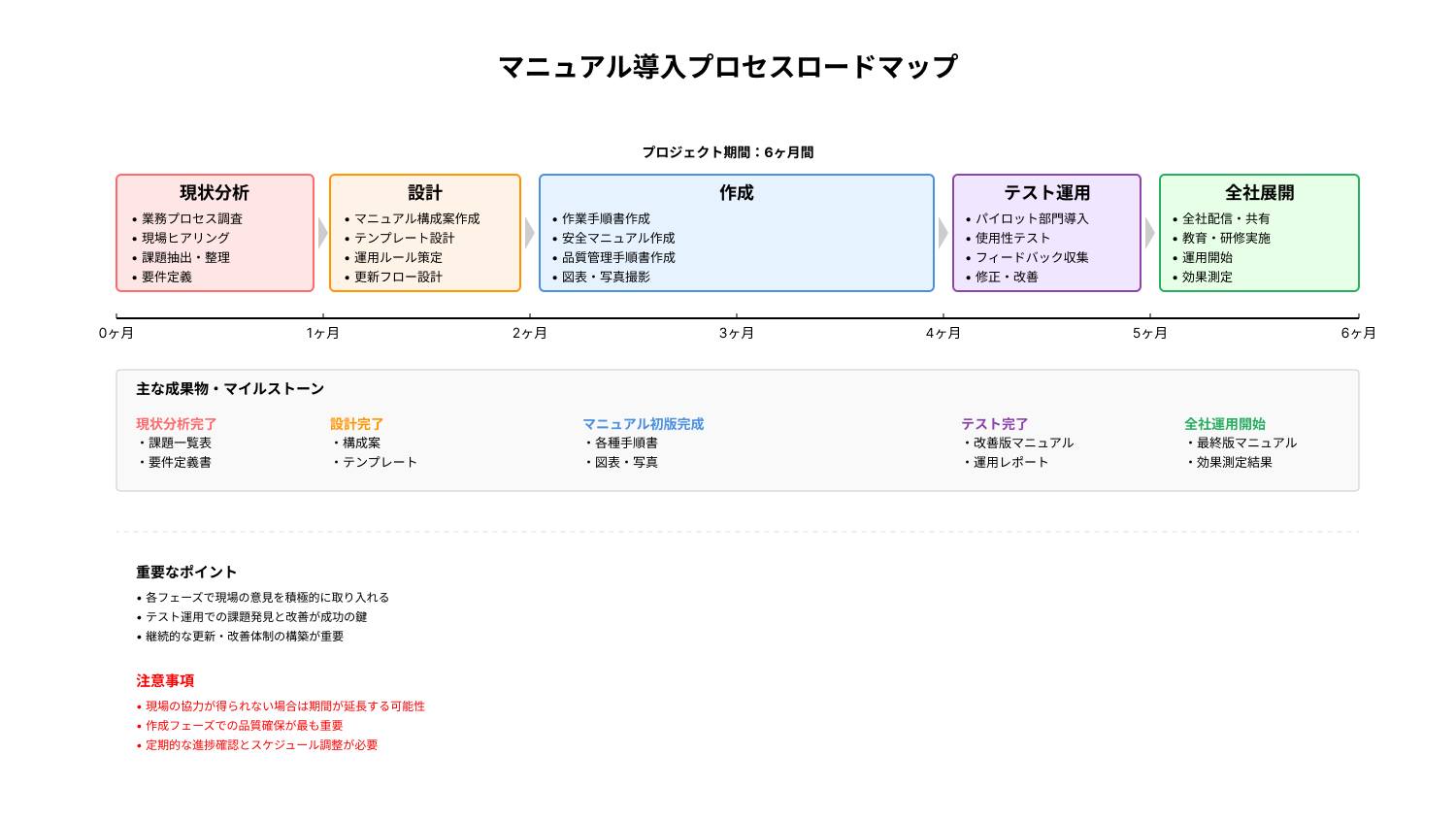Select the 3ヶ月 marker on the timeline
This screenshot has height=820, width=1456.
pos(737,333)
